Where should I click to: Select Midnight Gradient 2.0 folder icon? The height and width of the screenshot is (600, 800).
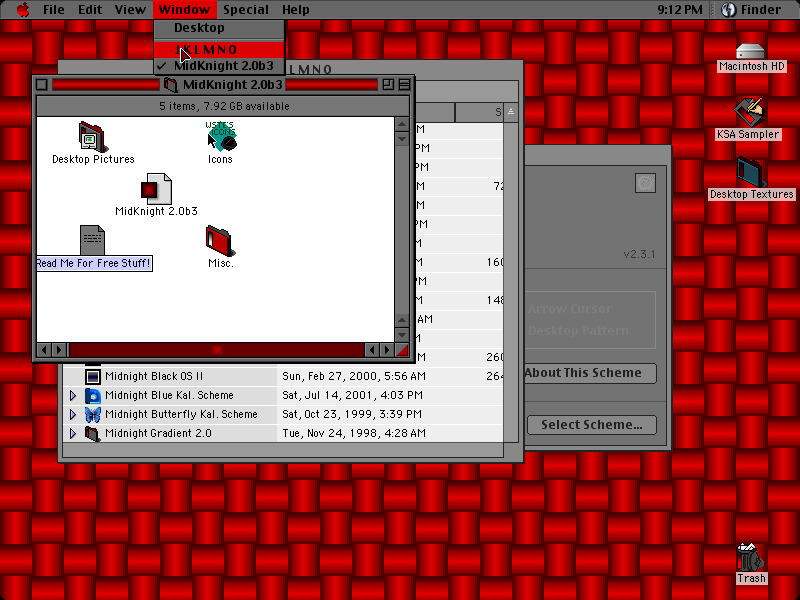(x=93, y=433)
